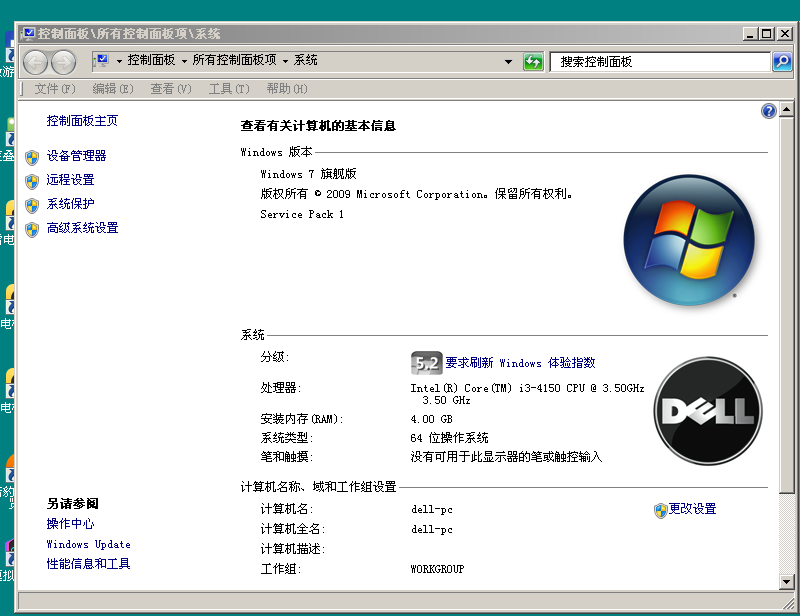
Task: Minimize the 系统 control panel window
Action: tap(749, 34)
